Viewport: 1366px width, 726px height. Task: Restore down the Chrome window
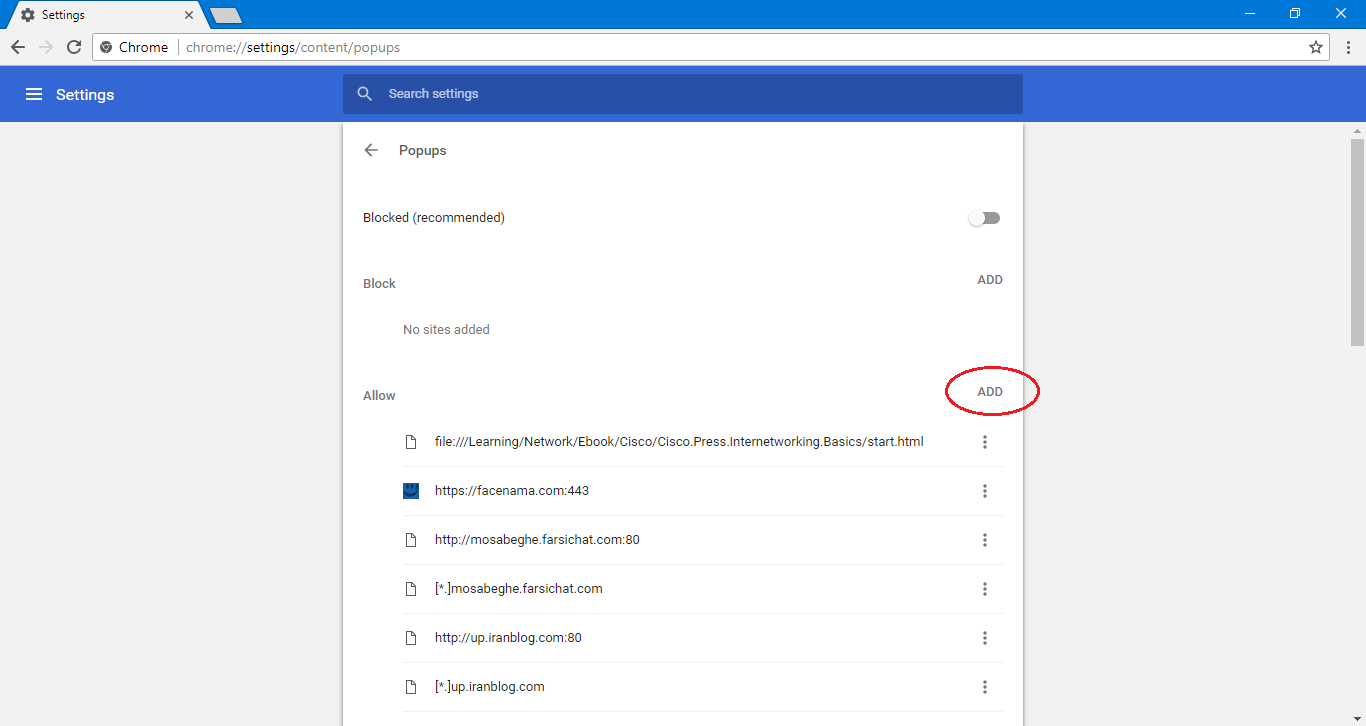[1295, 13]
